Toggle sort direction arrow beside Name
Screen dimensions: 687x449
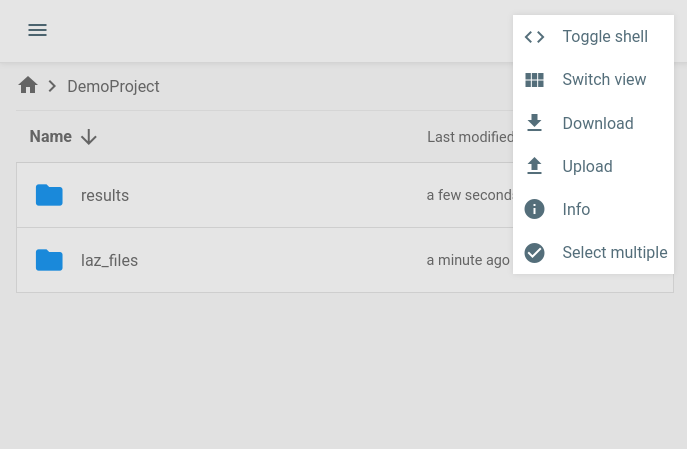89,137
